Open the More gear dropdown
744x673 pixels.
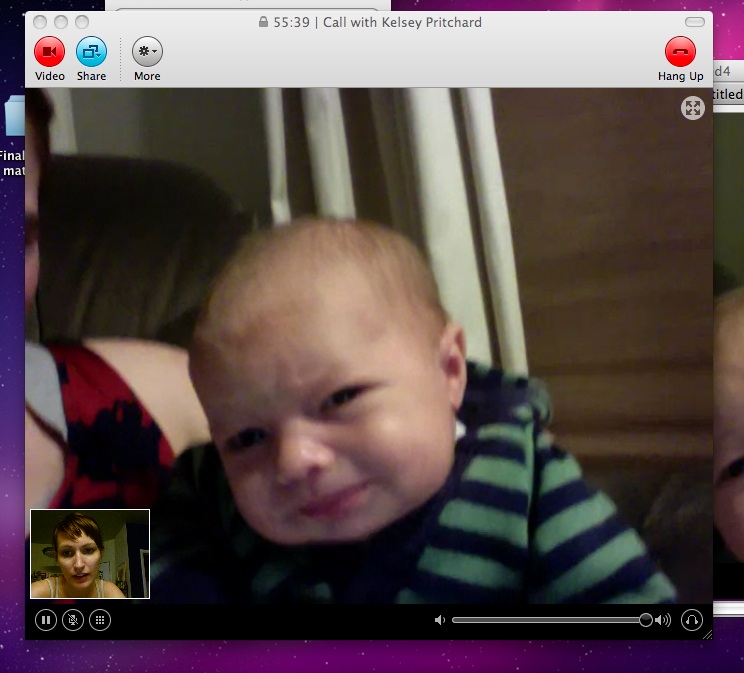147,51
